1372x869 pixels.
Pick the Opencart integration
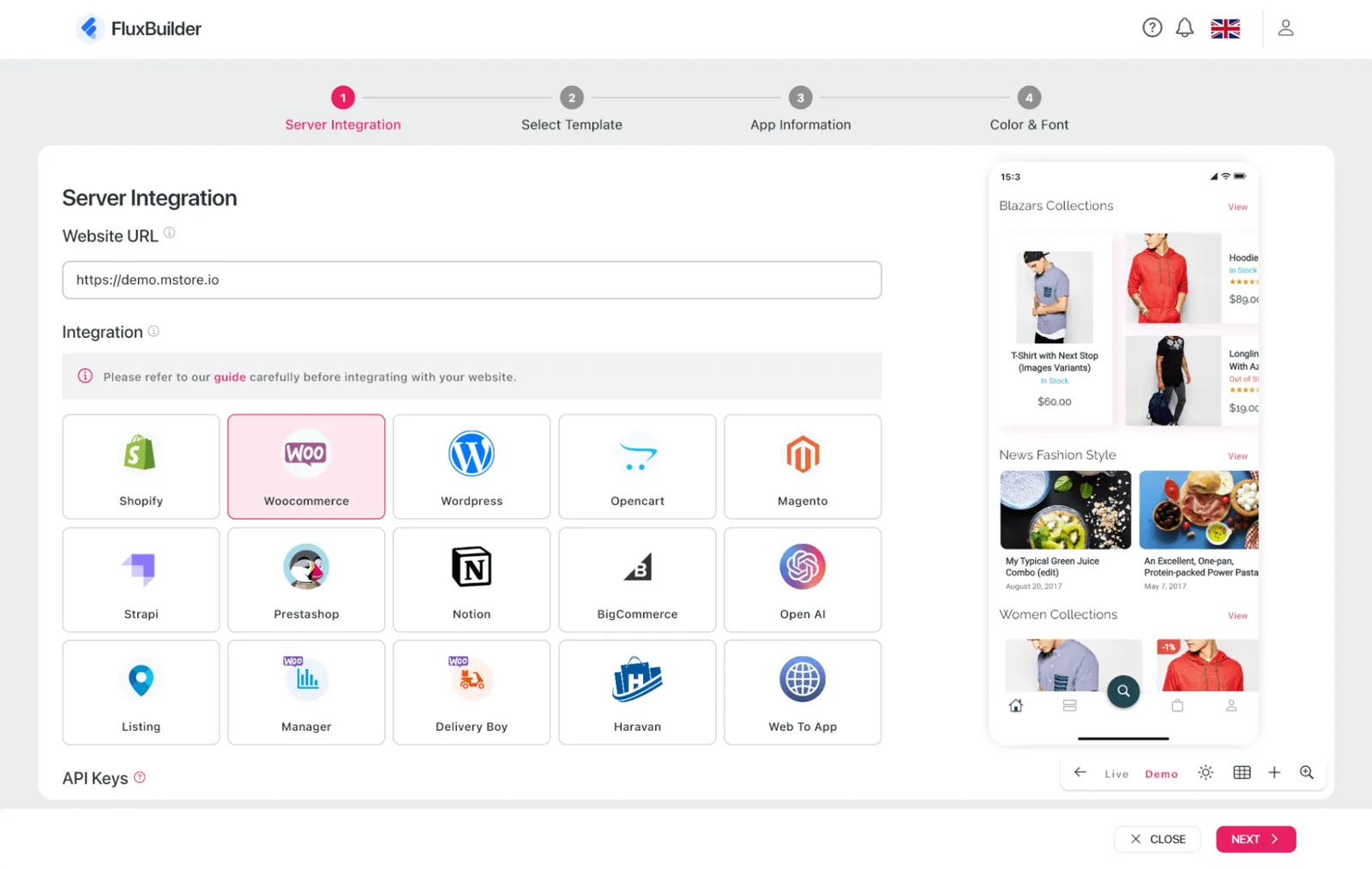[637, 467]
